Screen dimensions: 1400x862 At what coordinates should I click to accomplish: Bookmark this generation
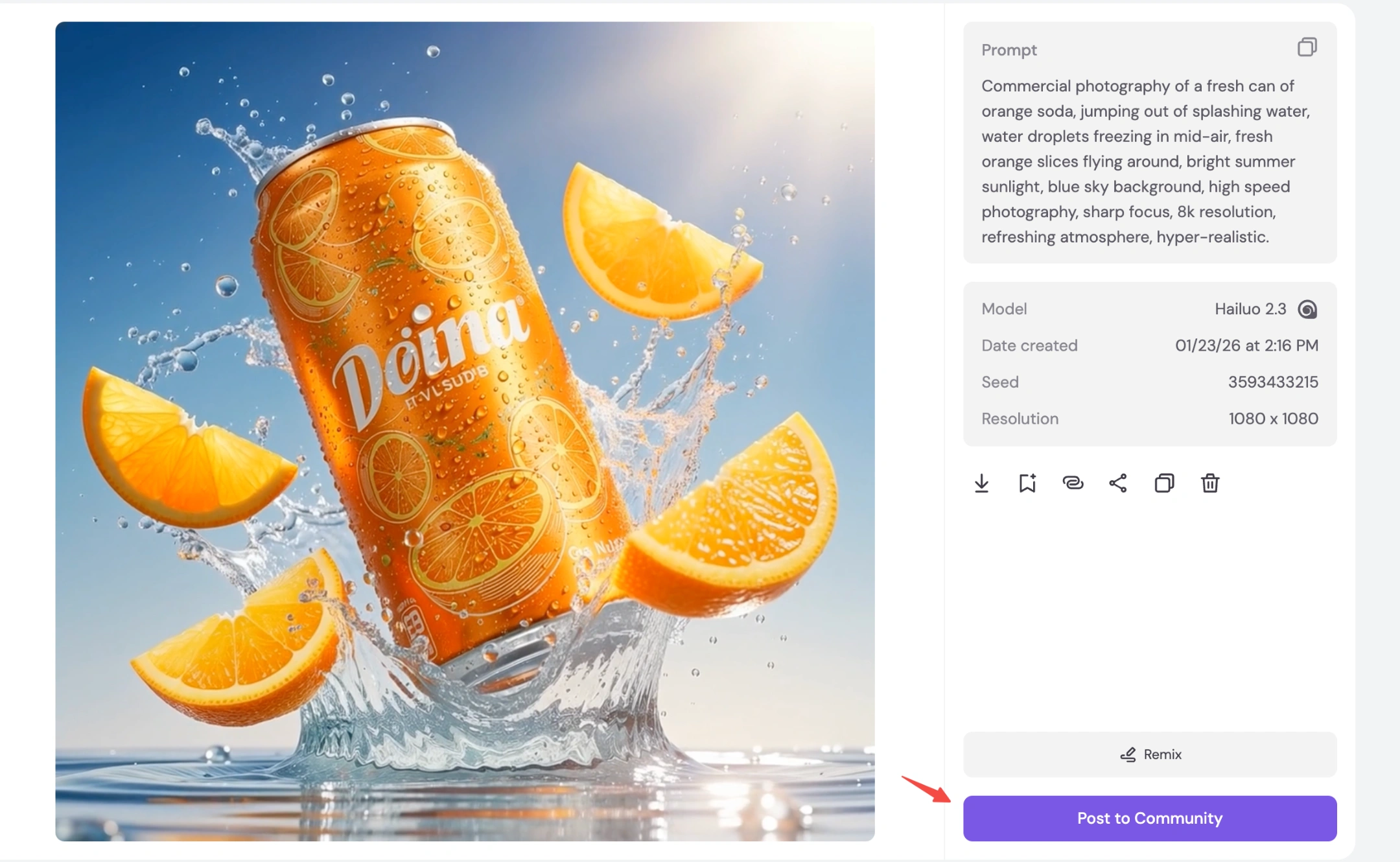pyautogui.click(x=1027, y=483)
